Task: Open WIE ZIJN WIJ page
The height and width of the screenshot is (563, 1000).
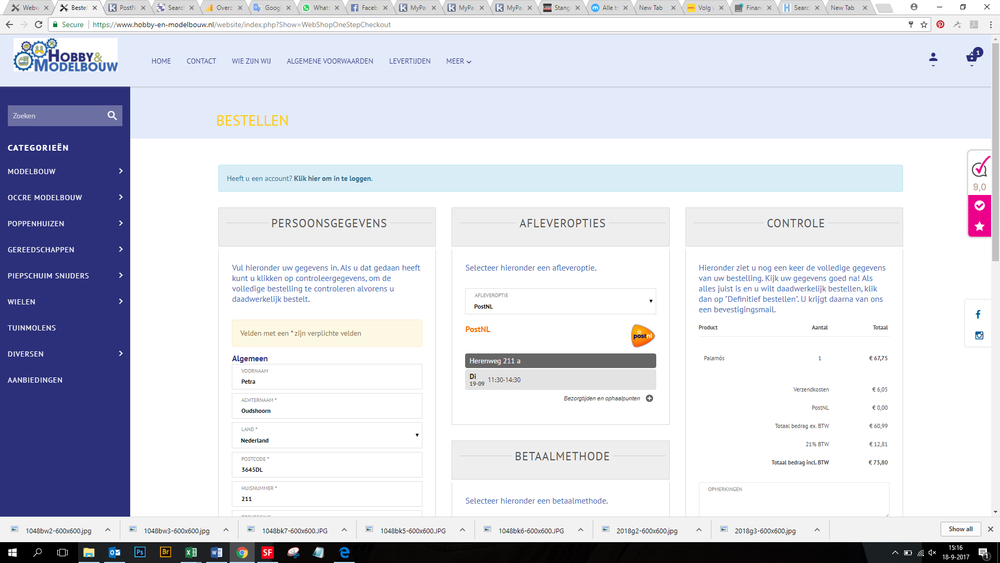Action: 251,61
